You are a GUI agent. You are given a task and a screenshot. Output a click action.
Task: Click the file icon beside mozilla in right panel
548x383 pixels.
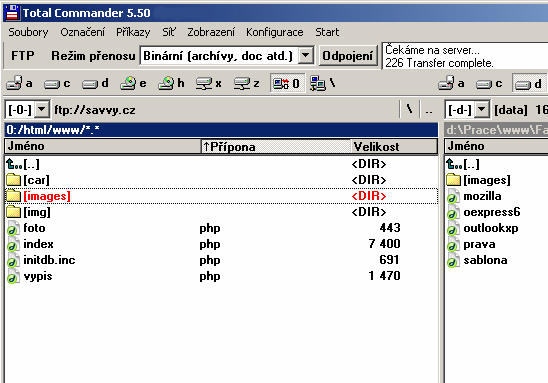[453, 196]
